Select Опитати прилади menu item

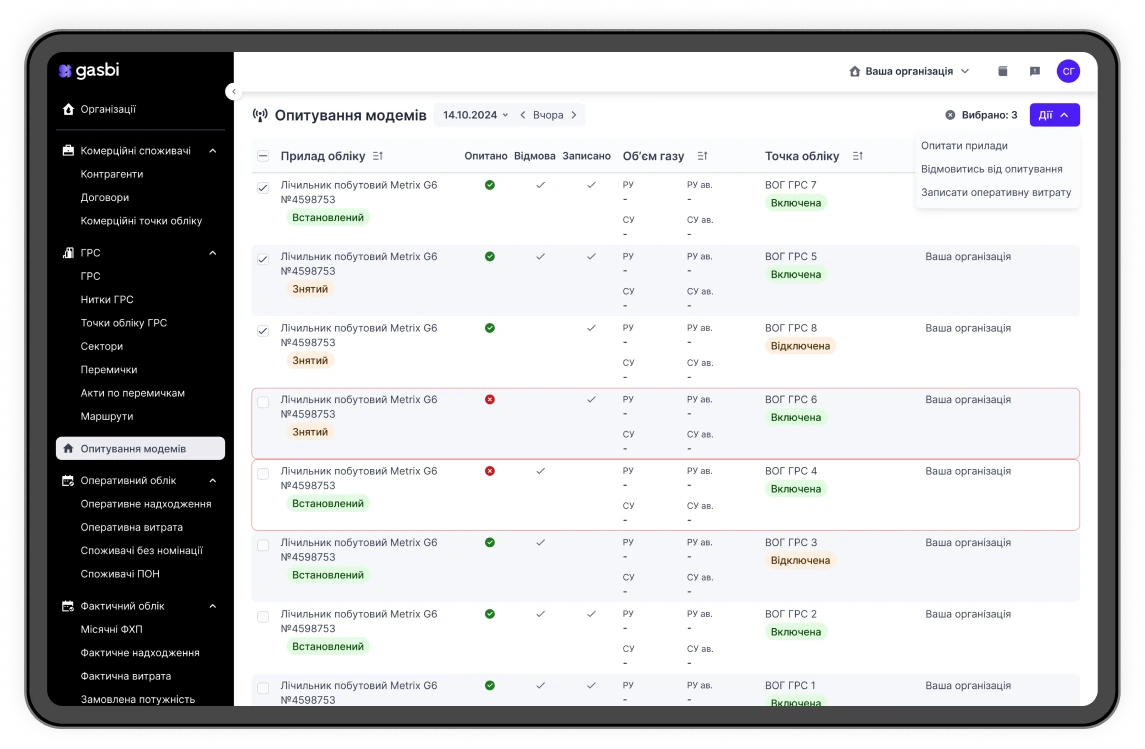tap(964, 146)
